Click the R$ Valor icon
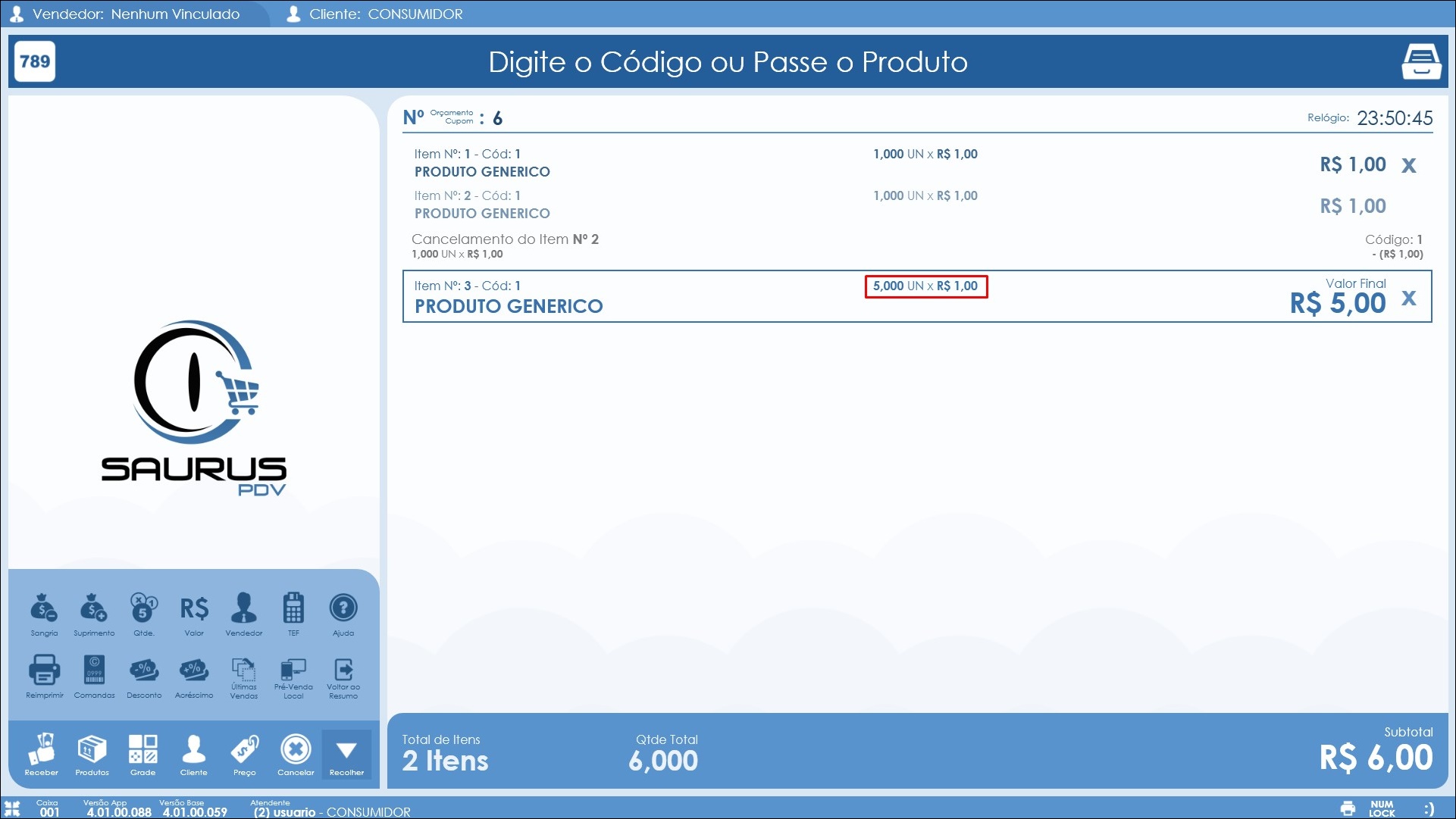The height and width of the screenshot is (819, 1456). point(194,614)
